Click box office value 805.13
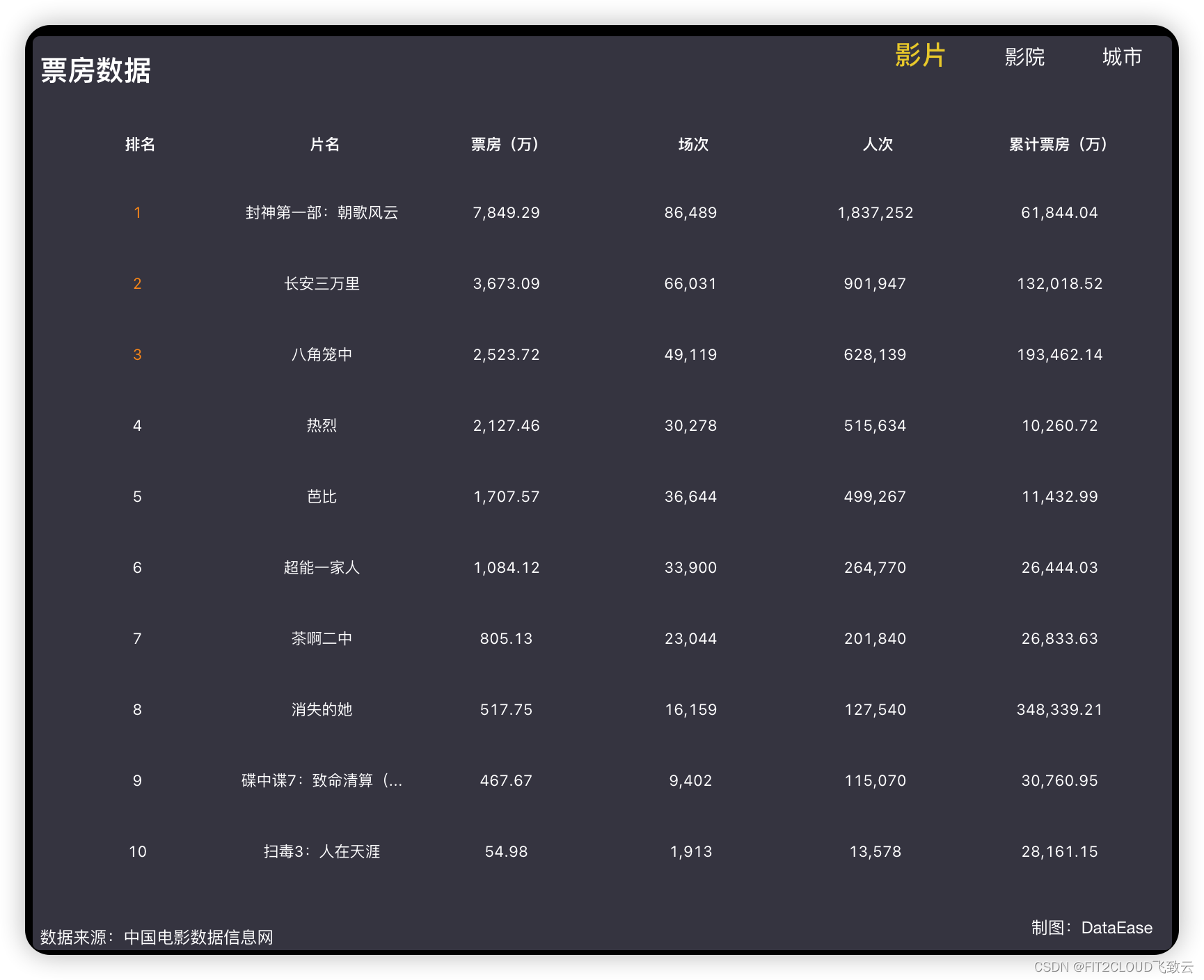This screenshot has width=1204, height=980. [506, 638]
